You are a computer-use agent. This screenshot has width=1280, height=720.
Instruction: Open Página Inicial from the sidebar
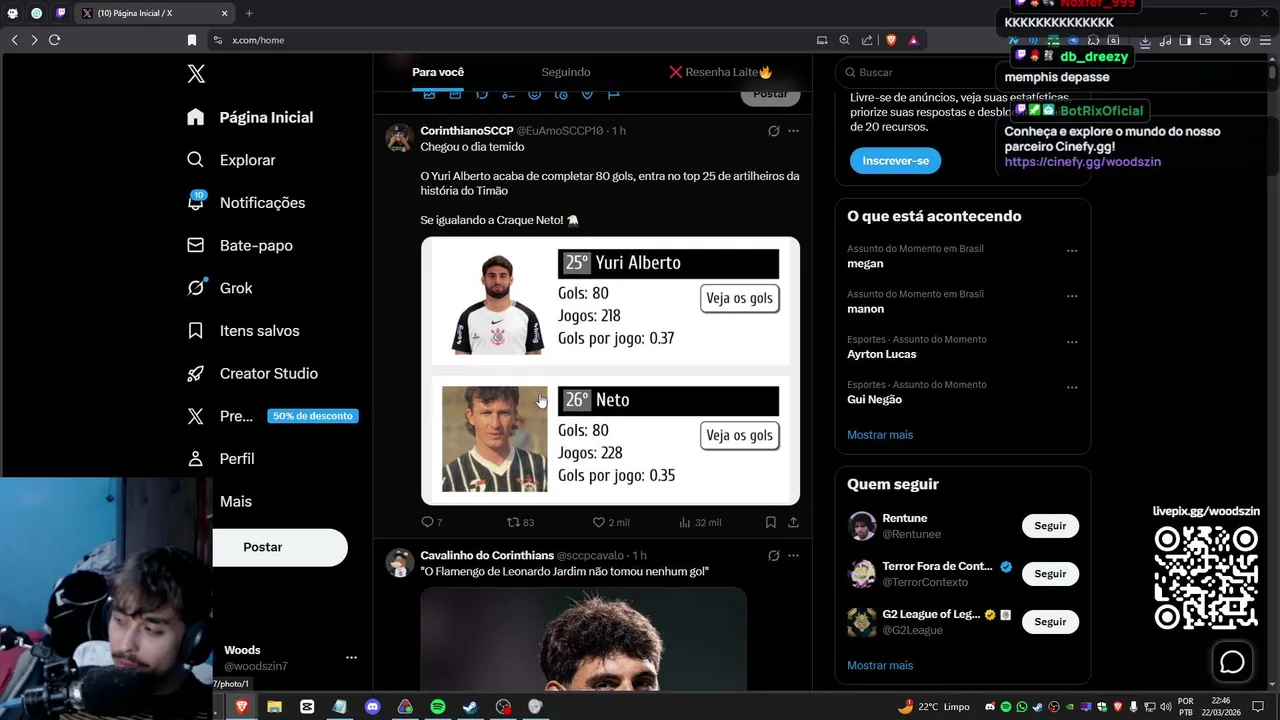pos(250,117)
